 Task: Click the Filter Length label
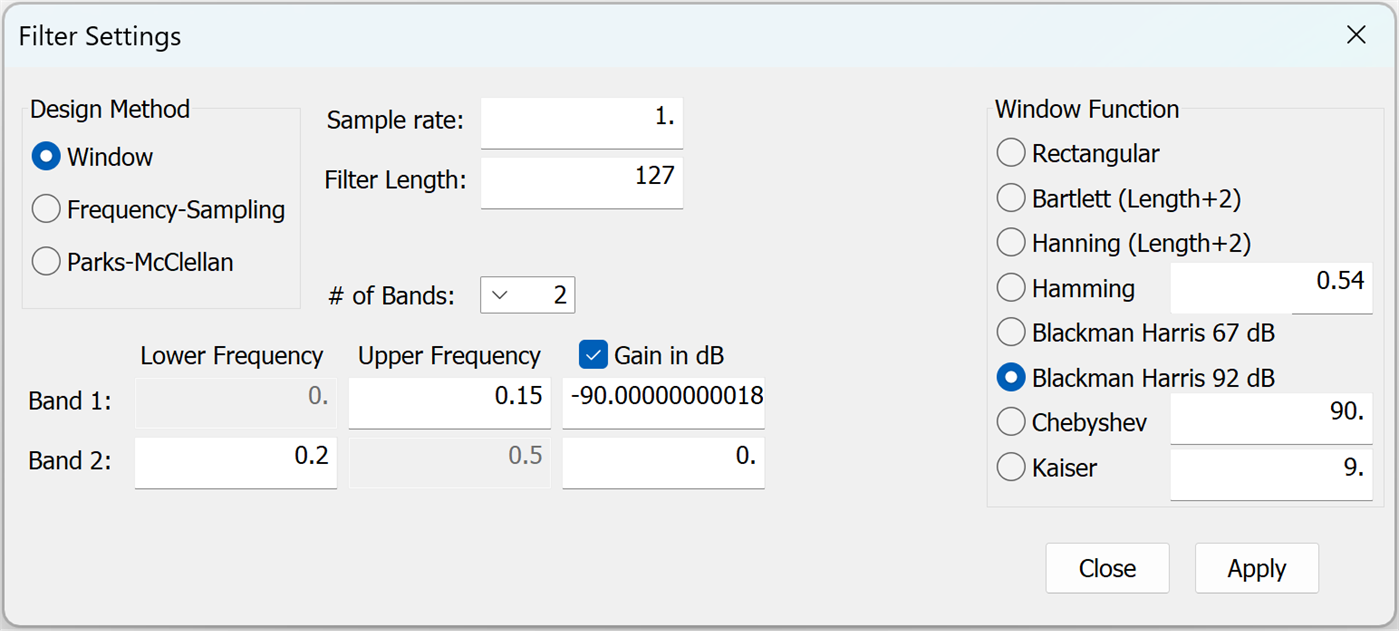click(x=396, y=180)
